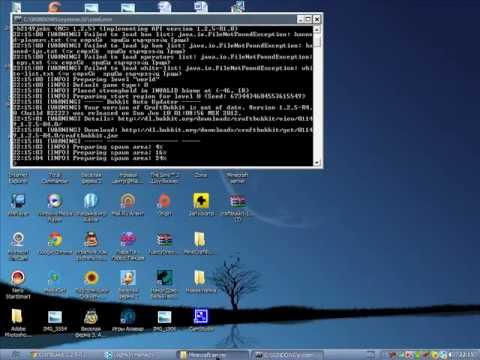
Task: Click the 'Preparing level "world"' console line
Action: pyautogui.click(x=86, y=79)
